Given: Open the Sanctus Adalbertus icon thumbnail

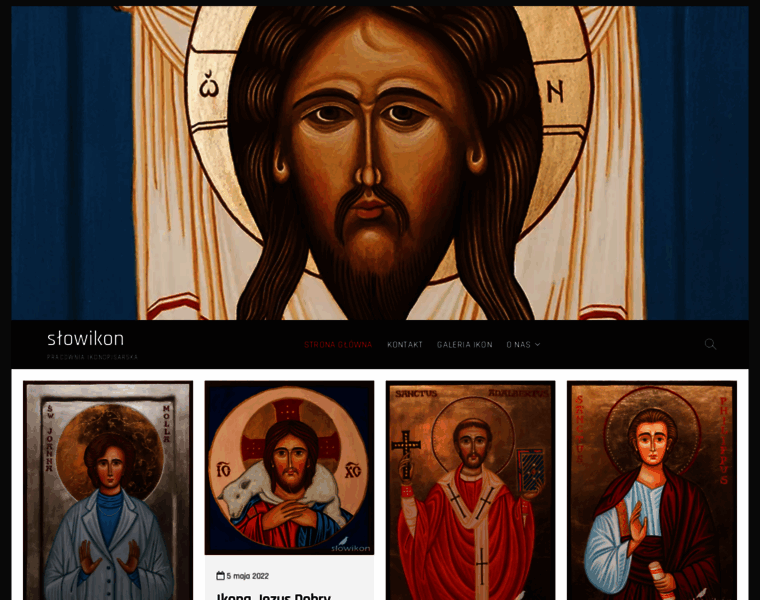Looking at the screenshot, I should pyautogui.click(x=471, y=490).
